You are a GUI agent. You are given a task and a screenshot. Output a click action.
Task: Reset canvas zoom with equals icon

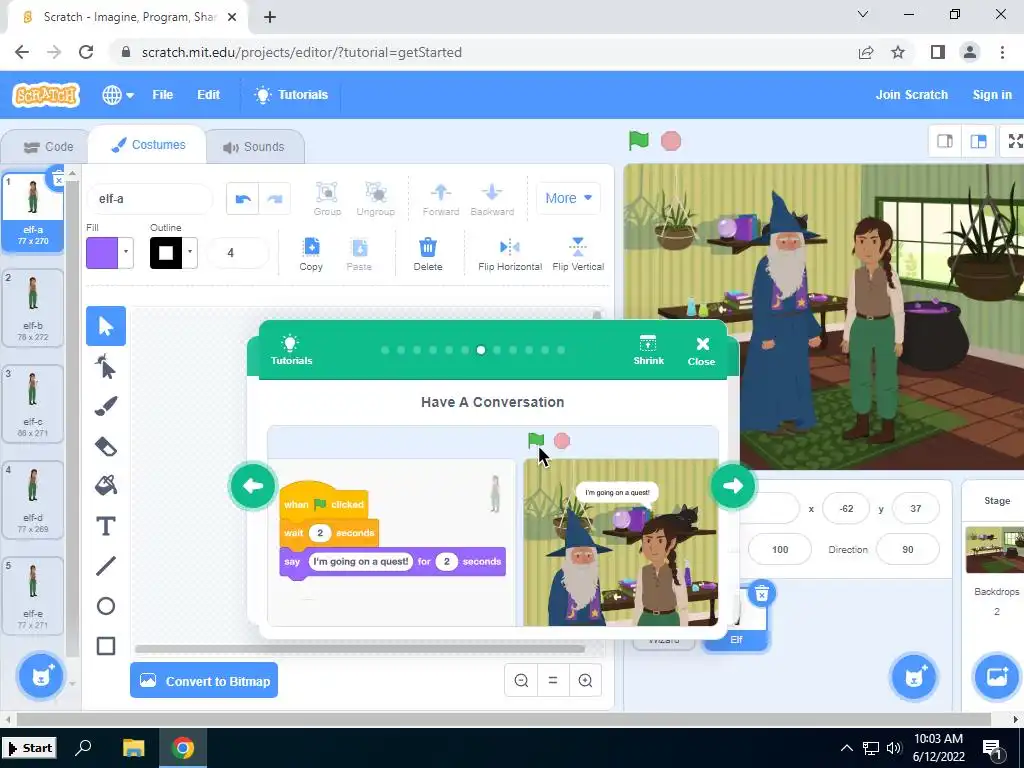pos(553,680)
